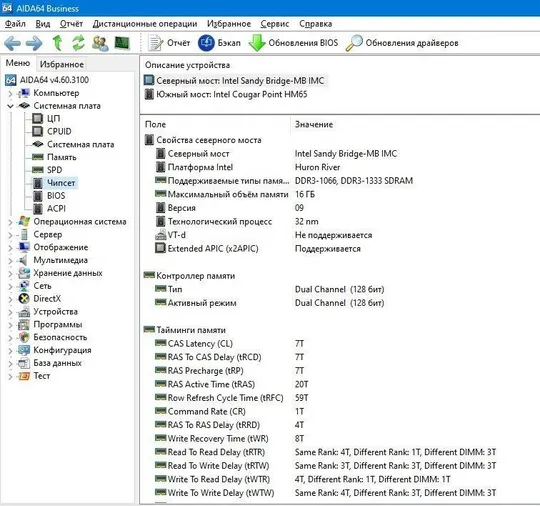
Task: Open the Сервис menu
Action: pos(274,24)
